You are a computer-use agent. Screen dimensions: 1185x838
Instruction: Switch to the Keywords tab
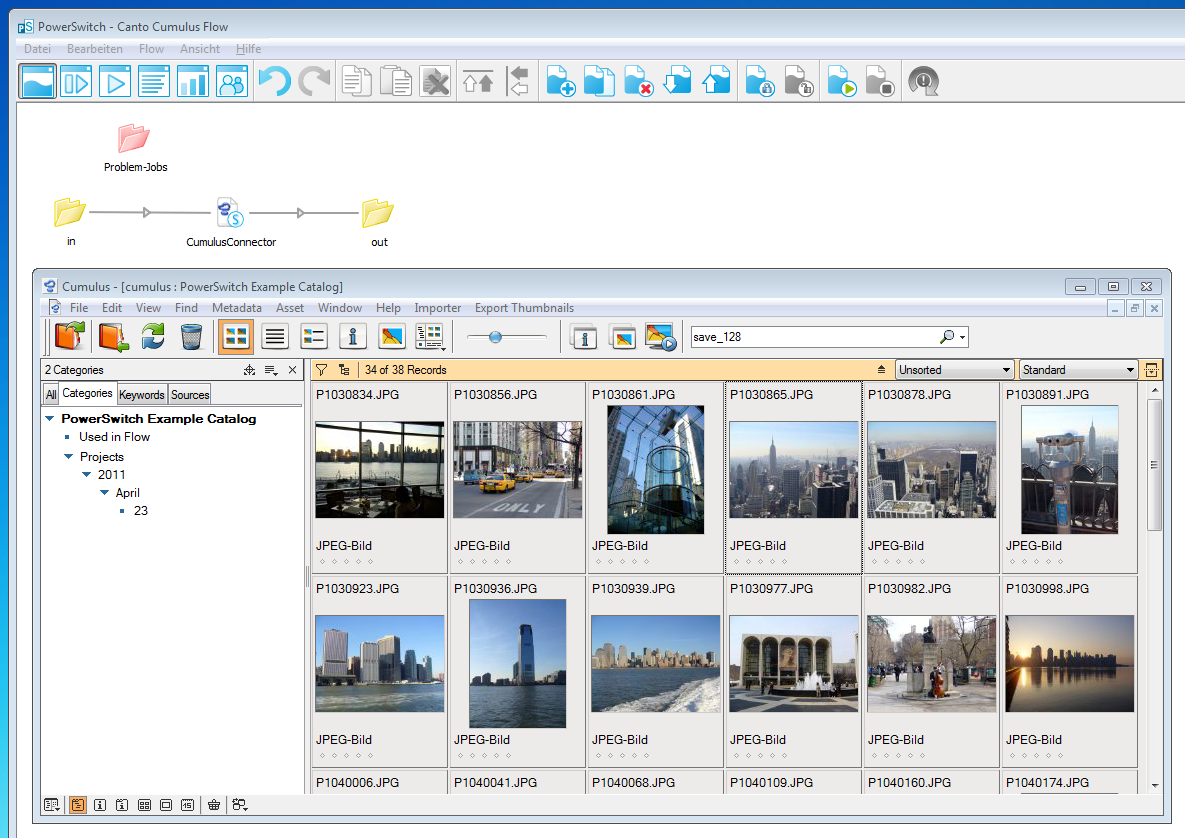141,394
